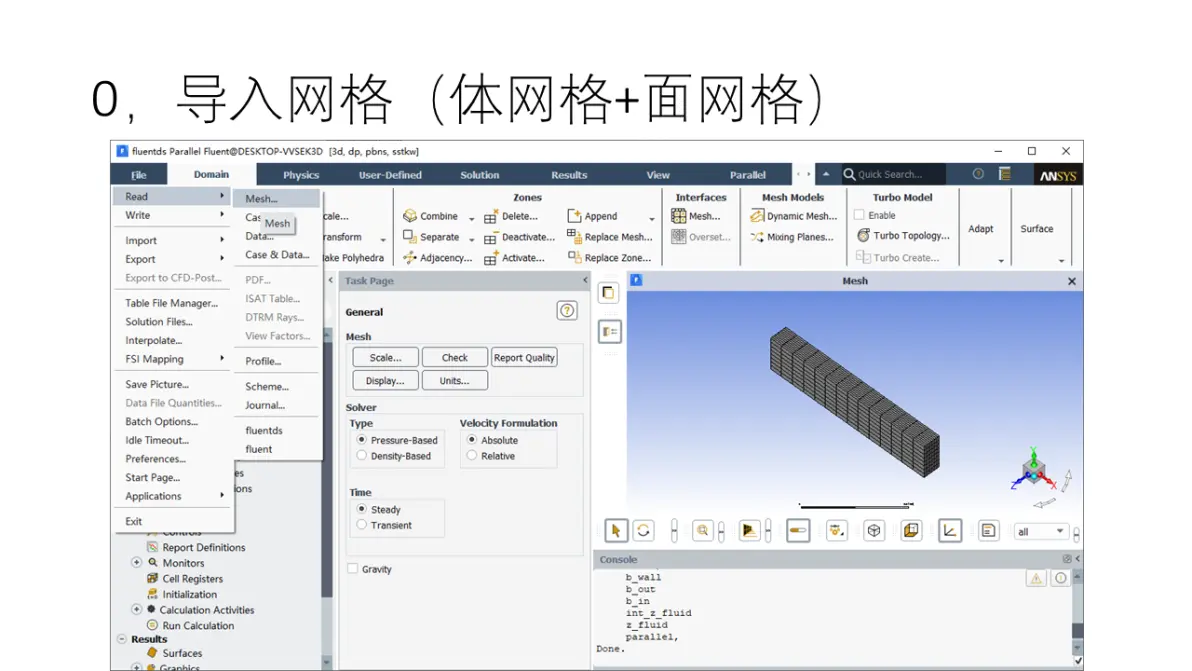Open Mesh Interfaces via its grid icon
Image resolution: width=1192 pixels, height=671 pixels.
(x=678, y=216)
